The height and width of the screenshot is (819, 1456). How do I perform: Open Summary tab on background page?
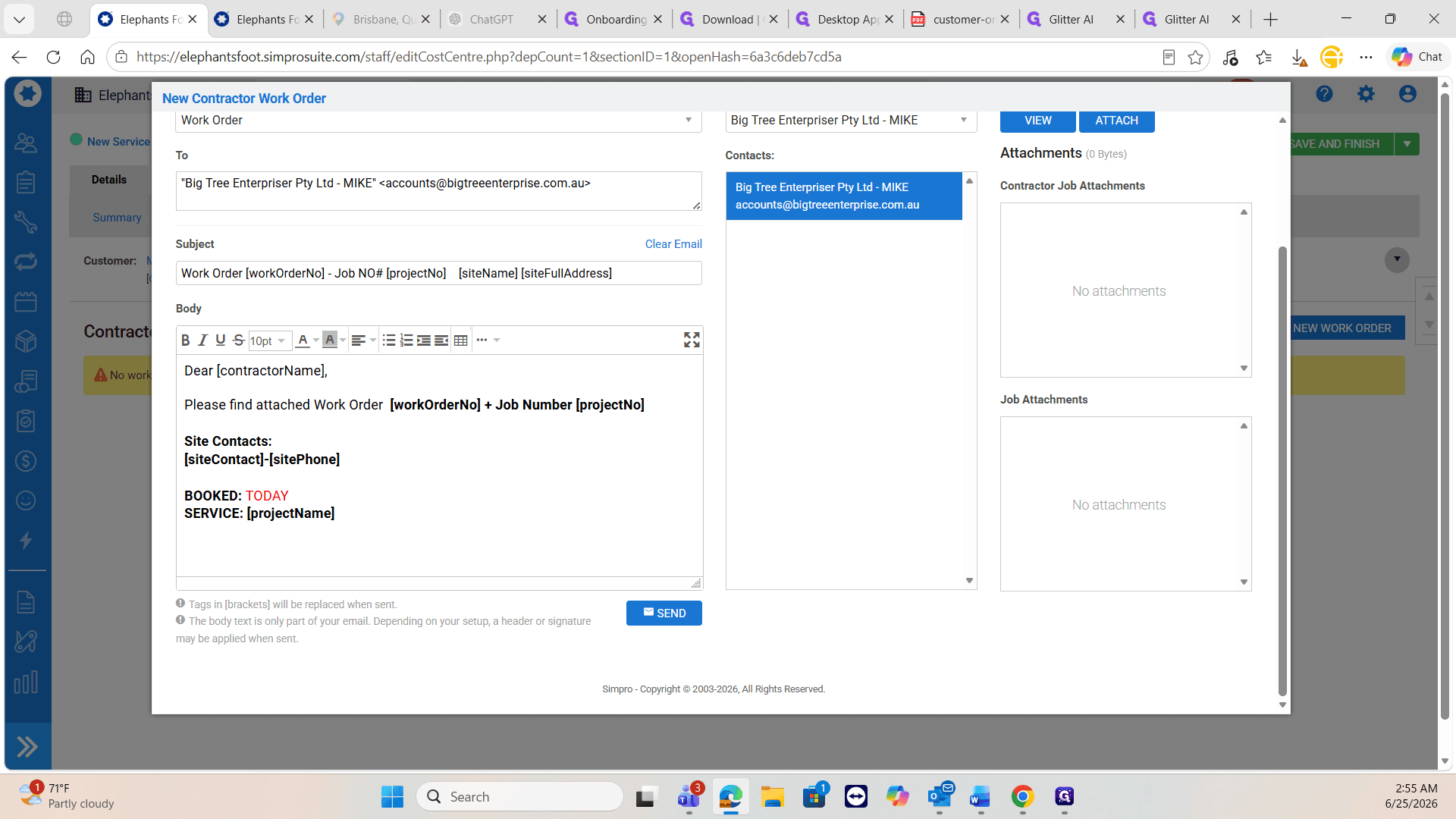pyautogui.click(x=117, y=218)
